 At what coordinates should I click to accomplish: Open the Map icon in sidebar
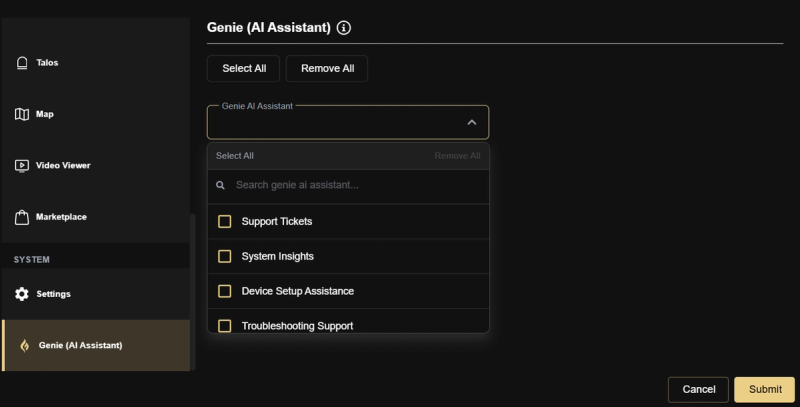[x=22, y=114]
